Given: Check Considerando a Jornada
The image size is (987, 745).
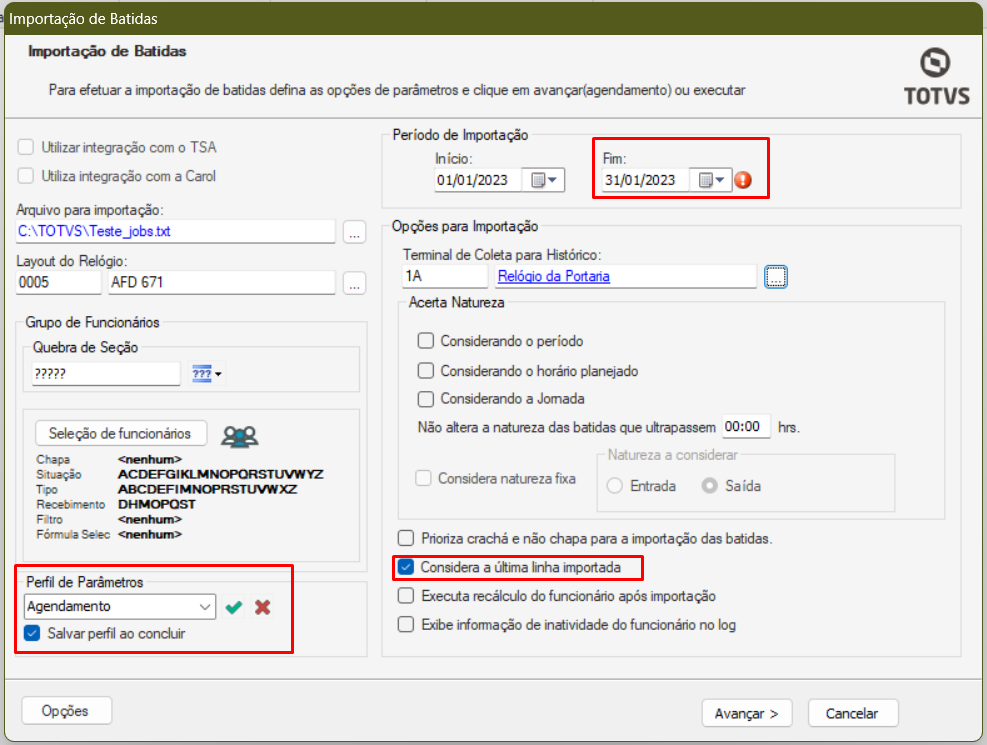Looking at the screenshot, I should pos(426,399).
